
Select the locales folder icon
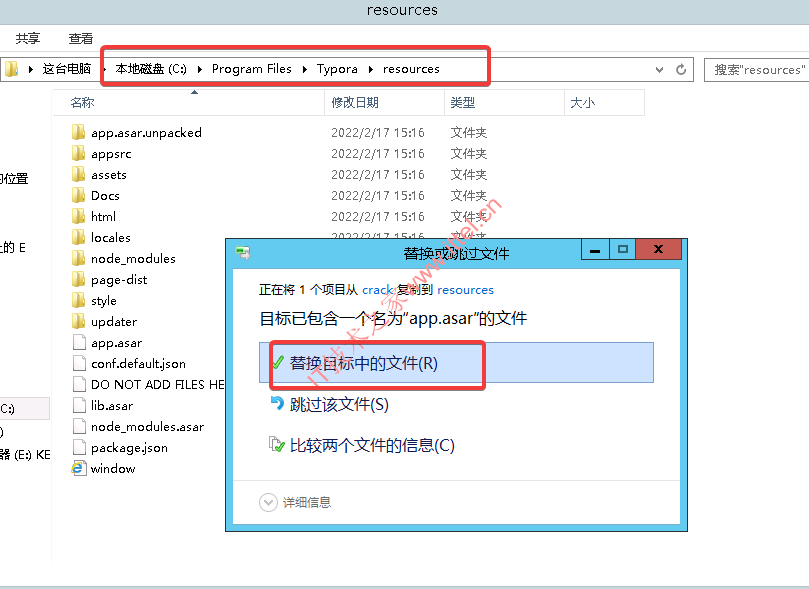(x=78, y=238)
